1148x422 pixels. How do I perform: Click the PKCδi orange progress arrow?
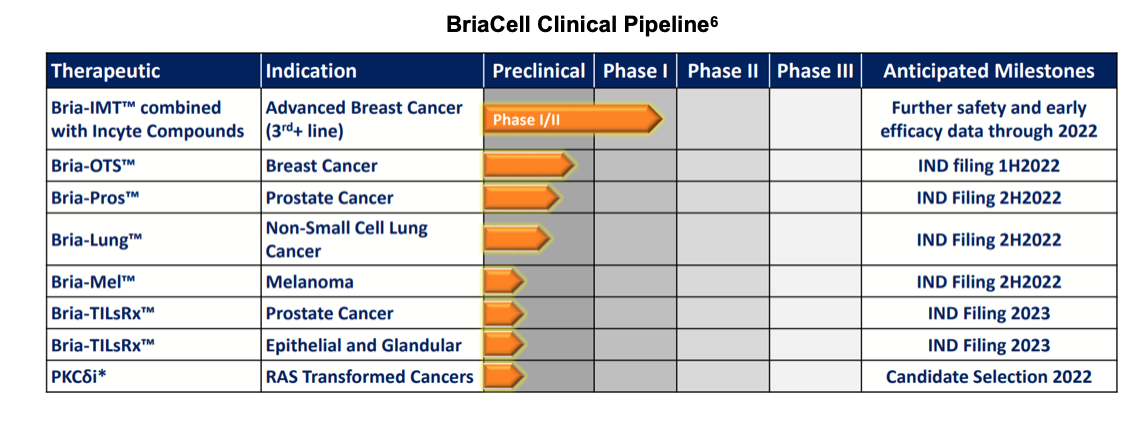point(504,376)
